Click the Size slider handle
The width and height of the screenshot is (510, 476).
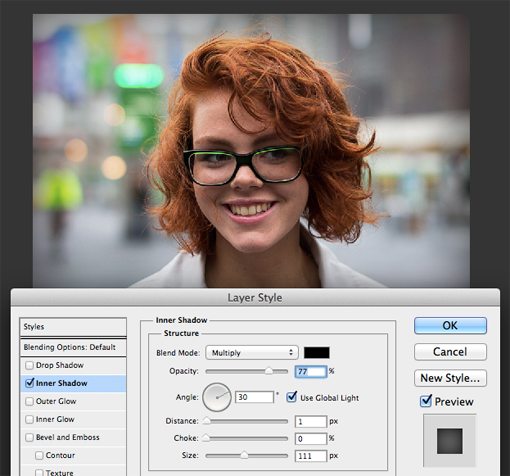coord(244,455)
